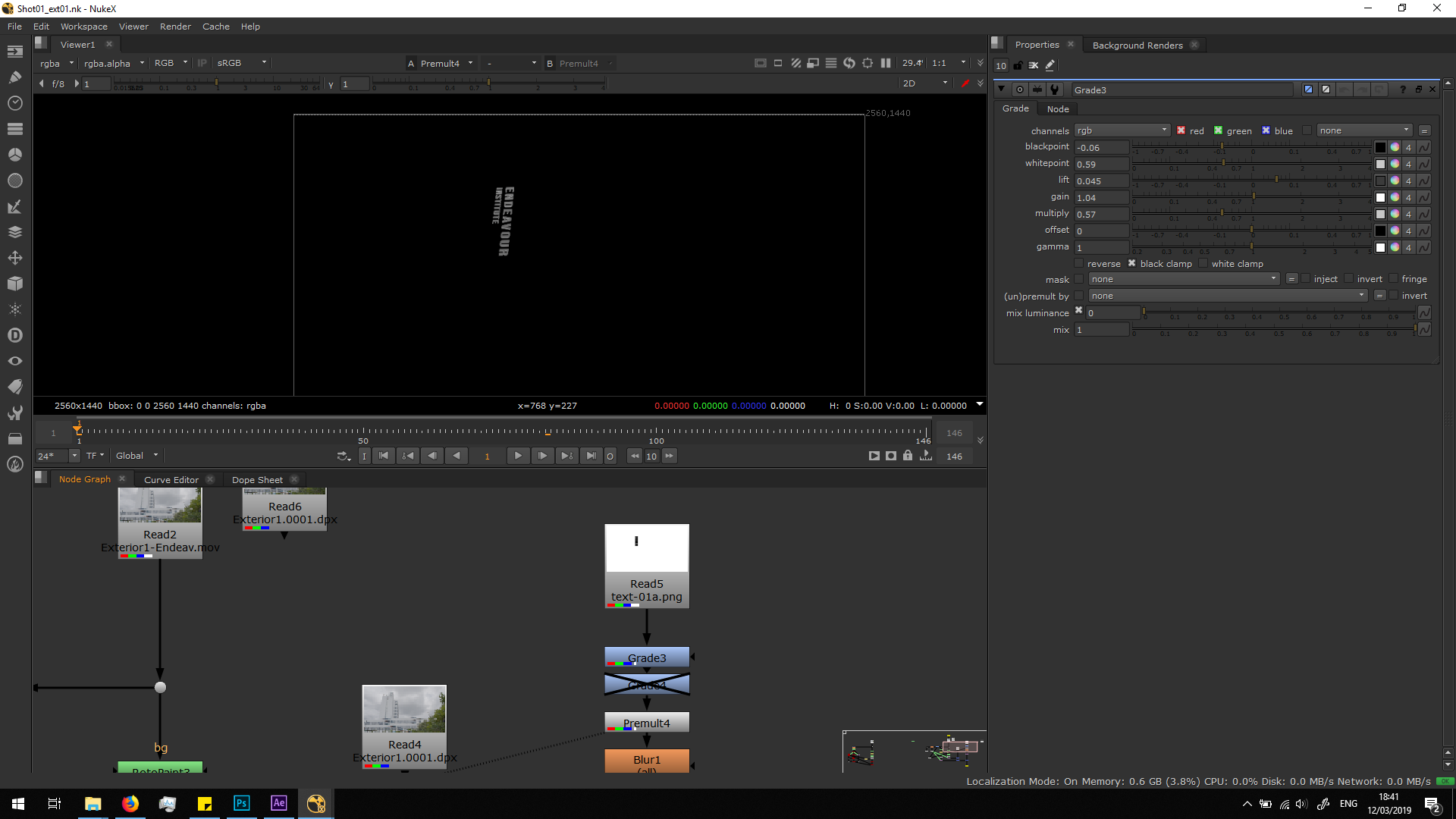Open the 2D view mode dropdown

click(924, 83)
